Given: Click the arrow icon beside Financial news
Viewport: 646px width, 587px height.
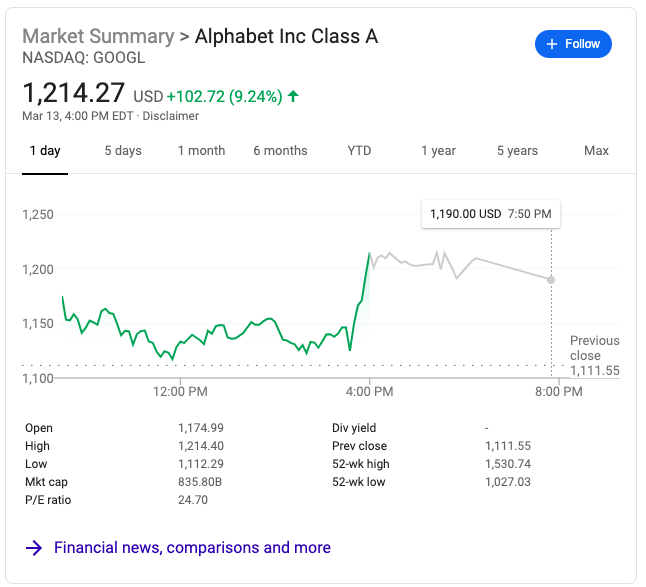Looking at the screenshot, I should tap(34, 548).
